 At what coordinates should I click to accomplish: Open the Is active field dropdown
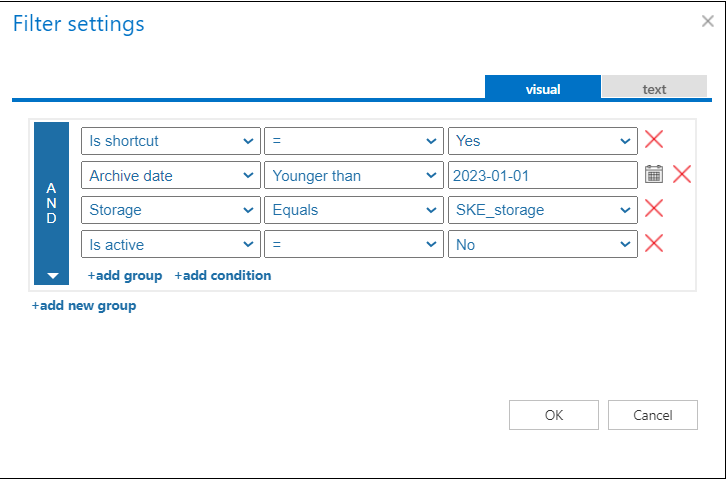[x=170, y=244]
